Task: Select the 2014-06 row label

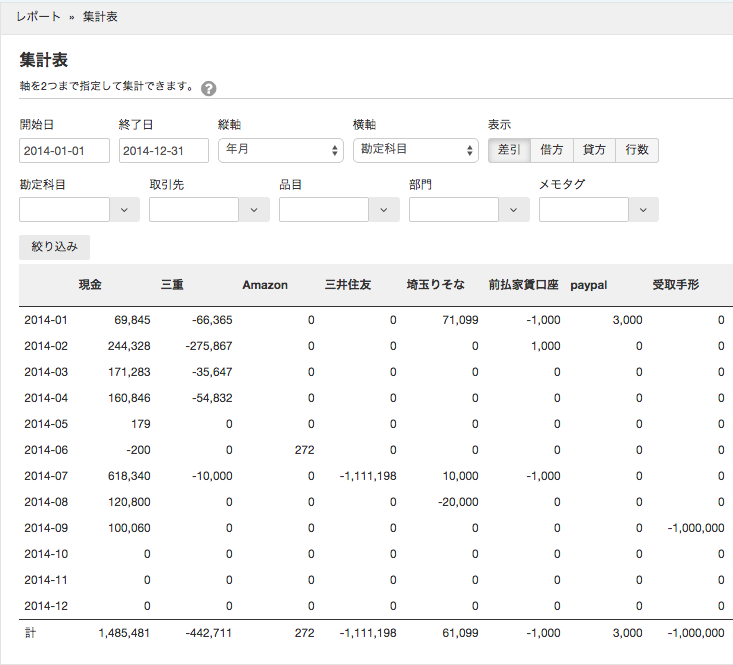Action: (46, 450)
